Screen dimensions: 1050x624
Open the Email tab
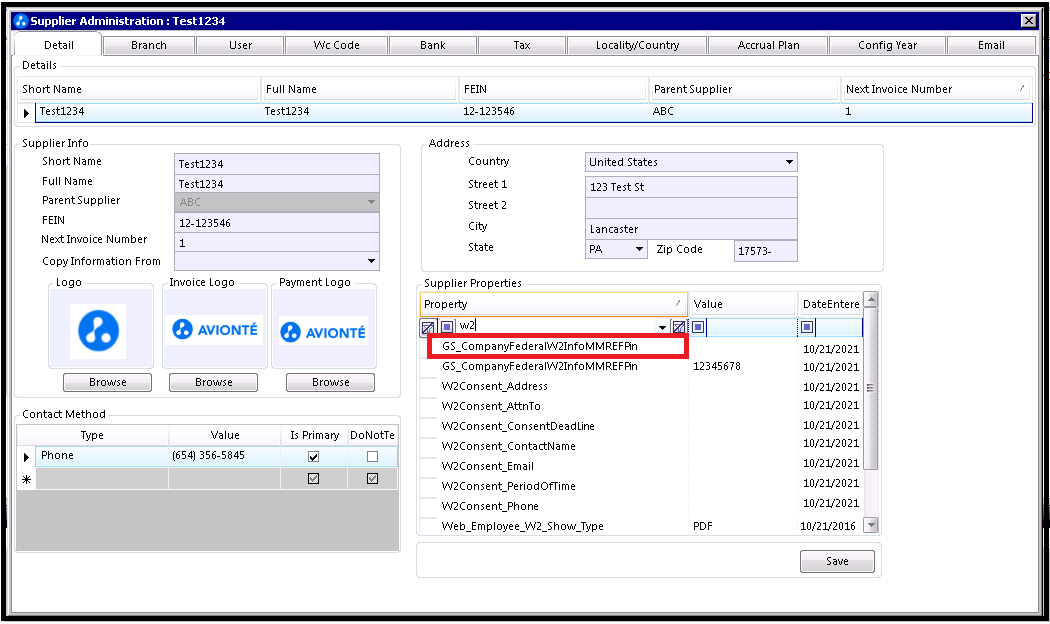[x=991, y=45]
